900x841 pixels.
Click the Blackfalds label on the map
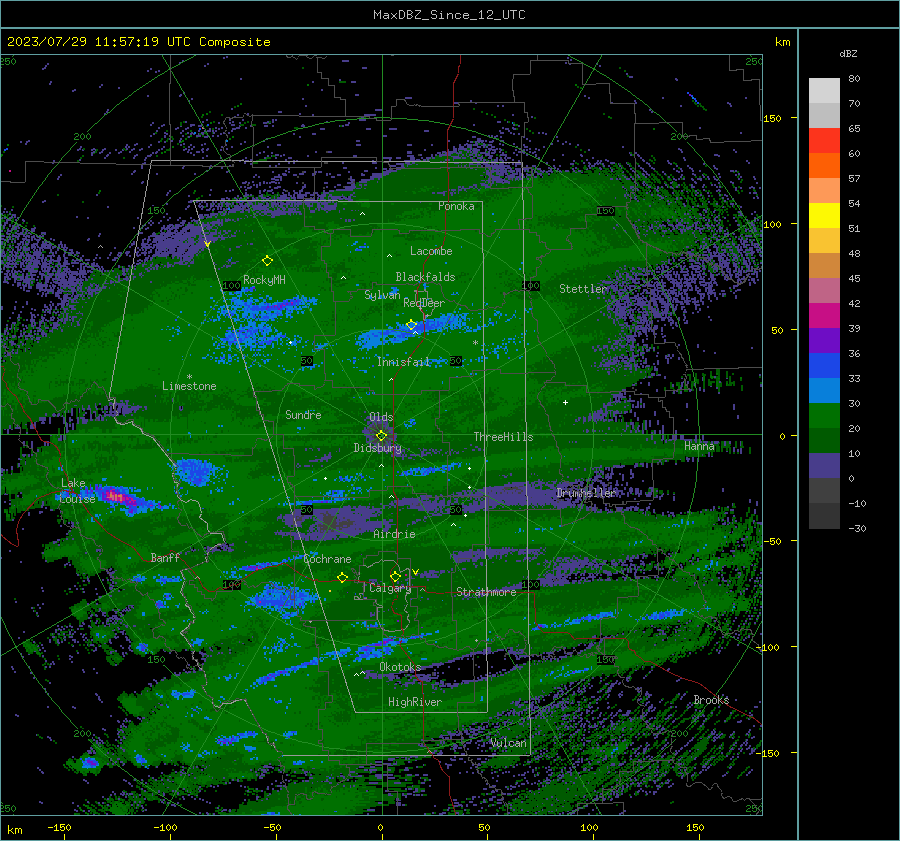click(x=425, y=277)
